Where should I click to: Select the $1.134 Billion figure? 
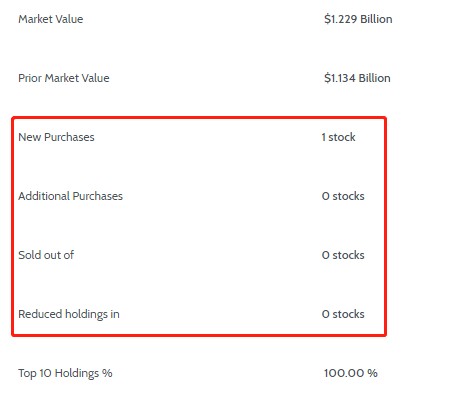pyautogui.click(x=357, y=78)
